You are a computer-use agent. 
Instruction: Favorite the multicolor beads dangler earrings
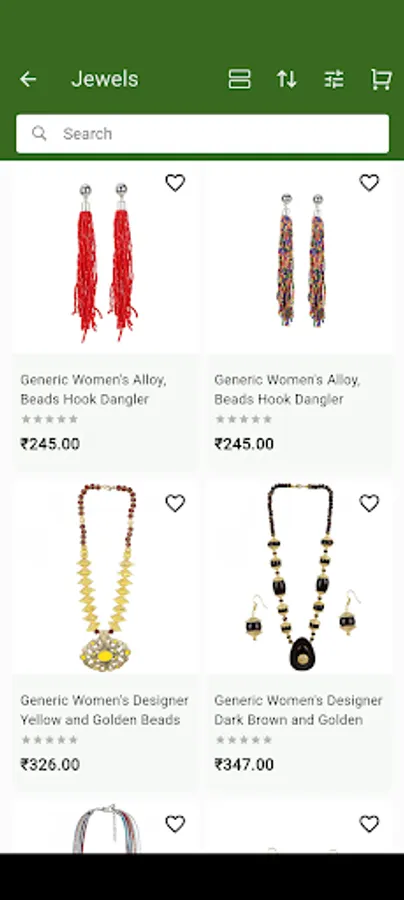(369, 183)
